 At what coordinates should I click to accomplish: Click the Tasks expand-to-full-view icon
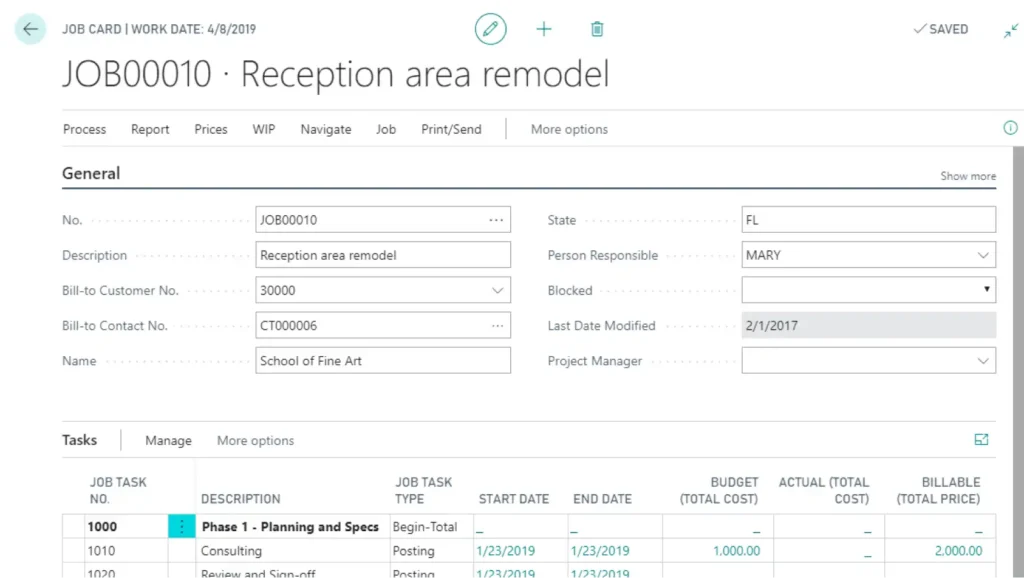[981, 440]
